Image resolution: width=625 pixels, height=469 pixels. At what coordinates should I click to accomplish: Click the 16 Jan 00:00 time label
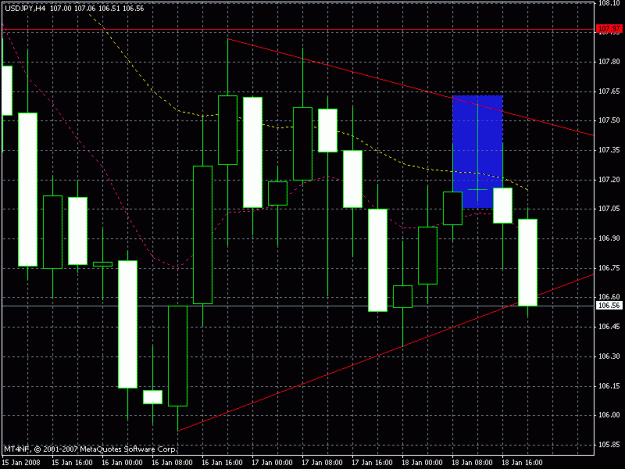click(x=122, y=463)
